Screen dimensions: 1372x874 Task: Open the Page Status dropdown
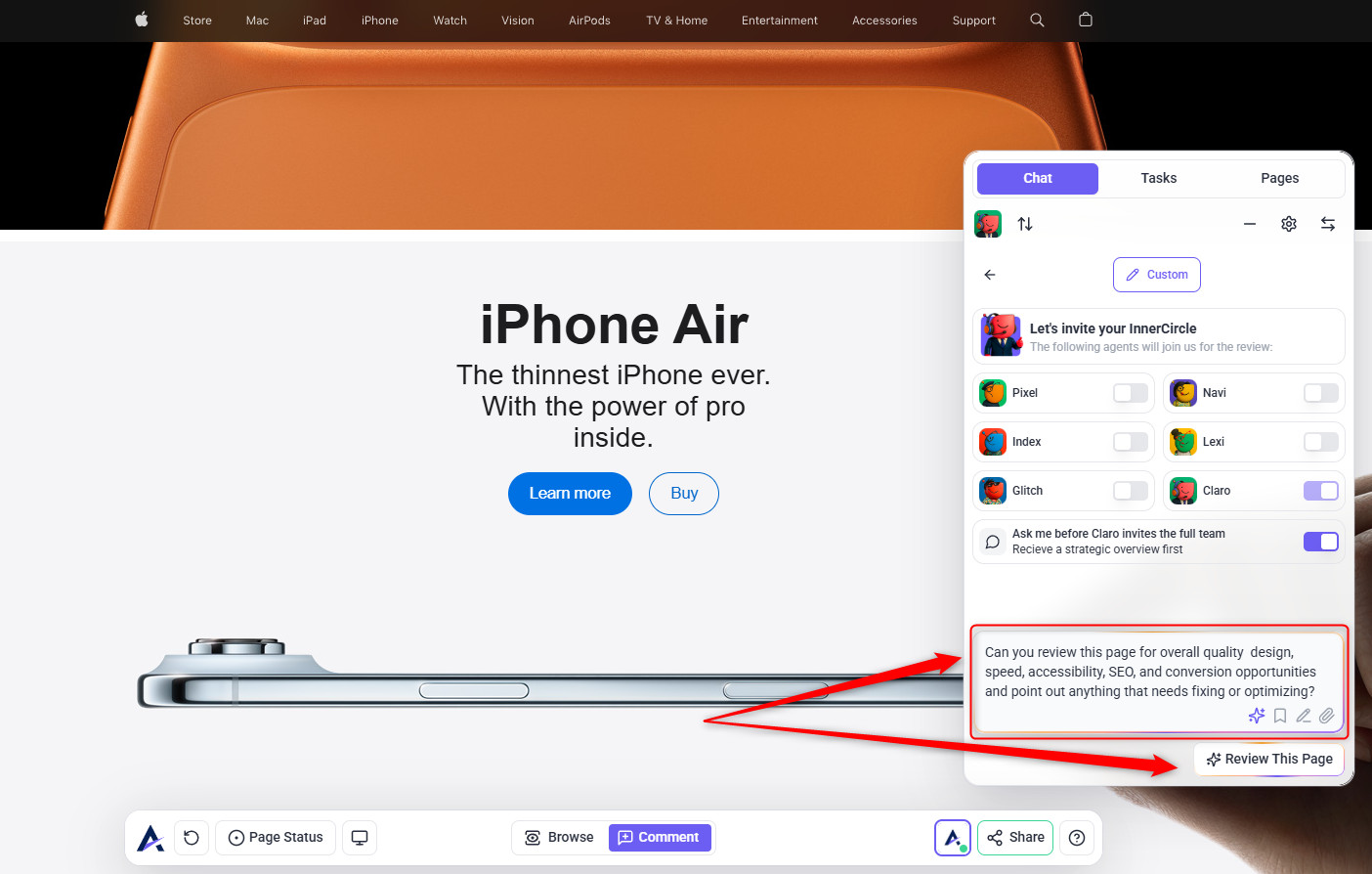[276, 838]
